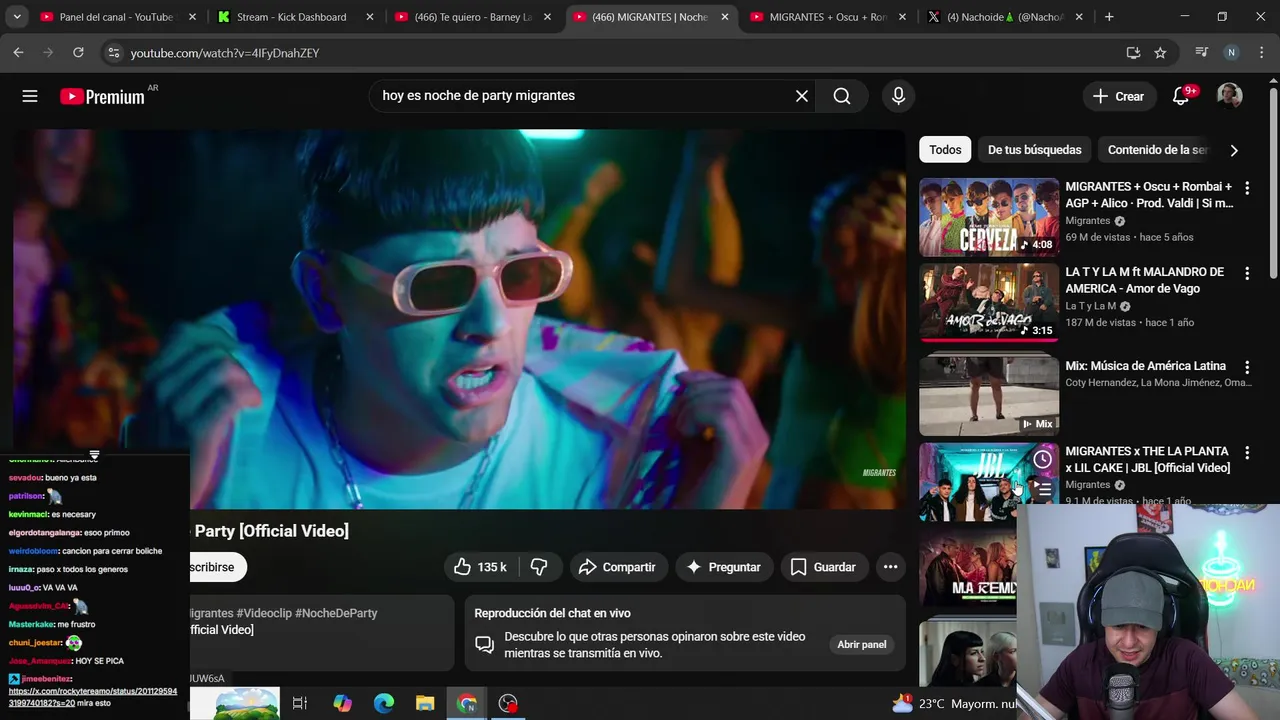Screen dimensions: 1280x720
Task: Open more actions menu under the video
Action: pyautogui.click(x=890, y=567)
